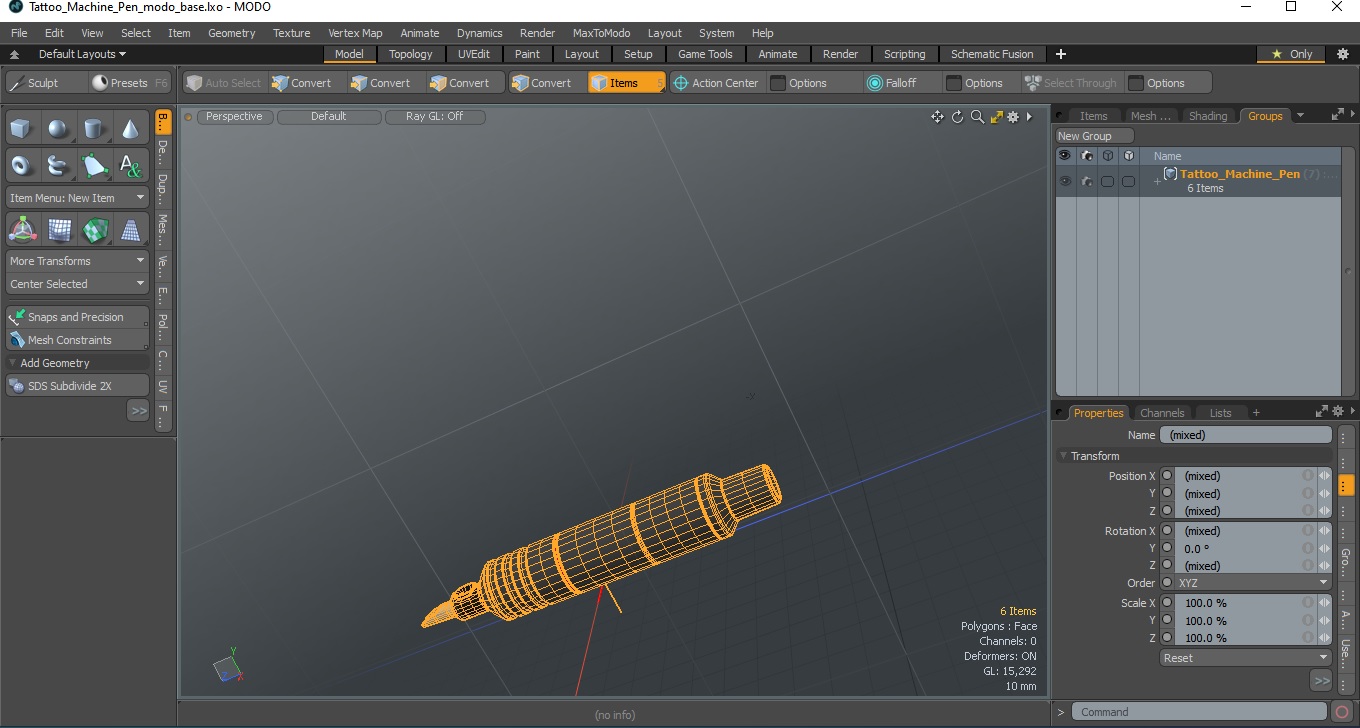Open the Item Menu: New Item dropdown
Viewport: 1360px width, 728px height.
77,198
